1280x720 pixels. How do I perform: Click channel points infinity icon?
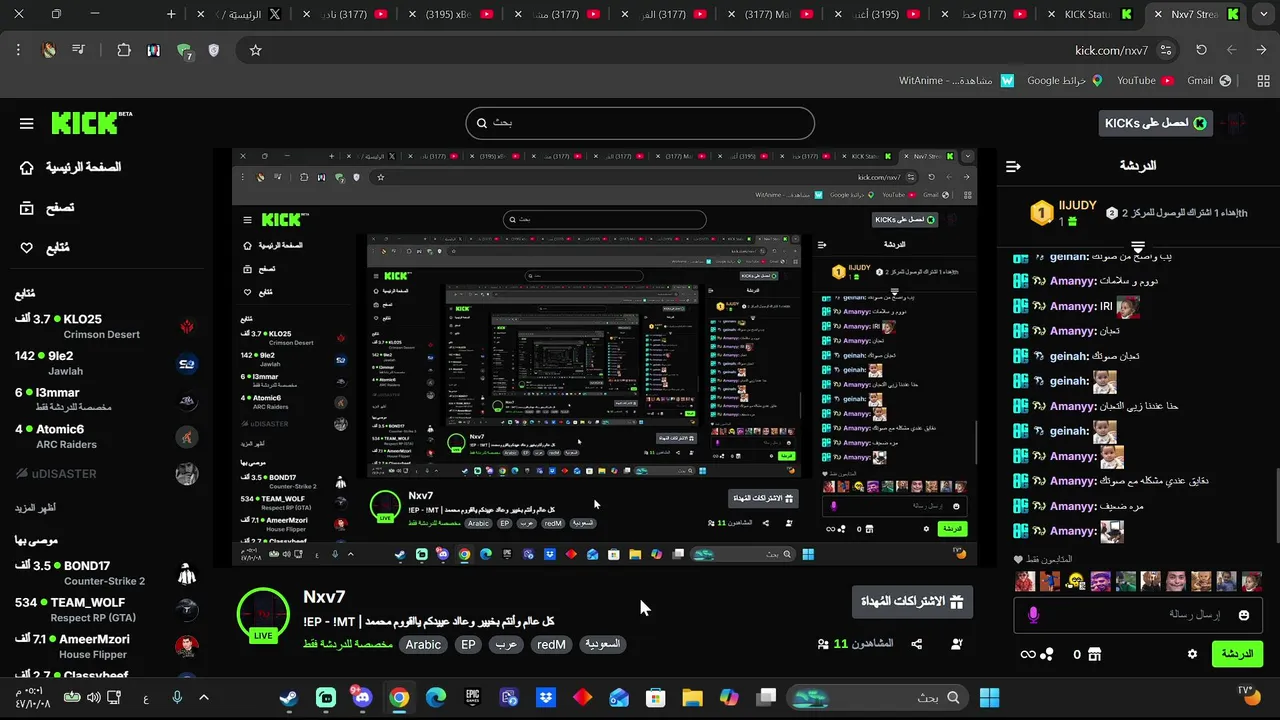pos(1027,654)
